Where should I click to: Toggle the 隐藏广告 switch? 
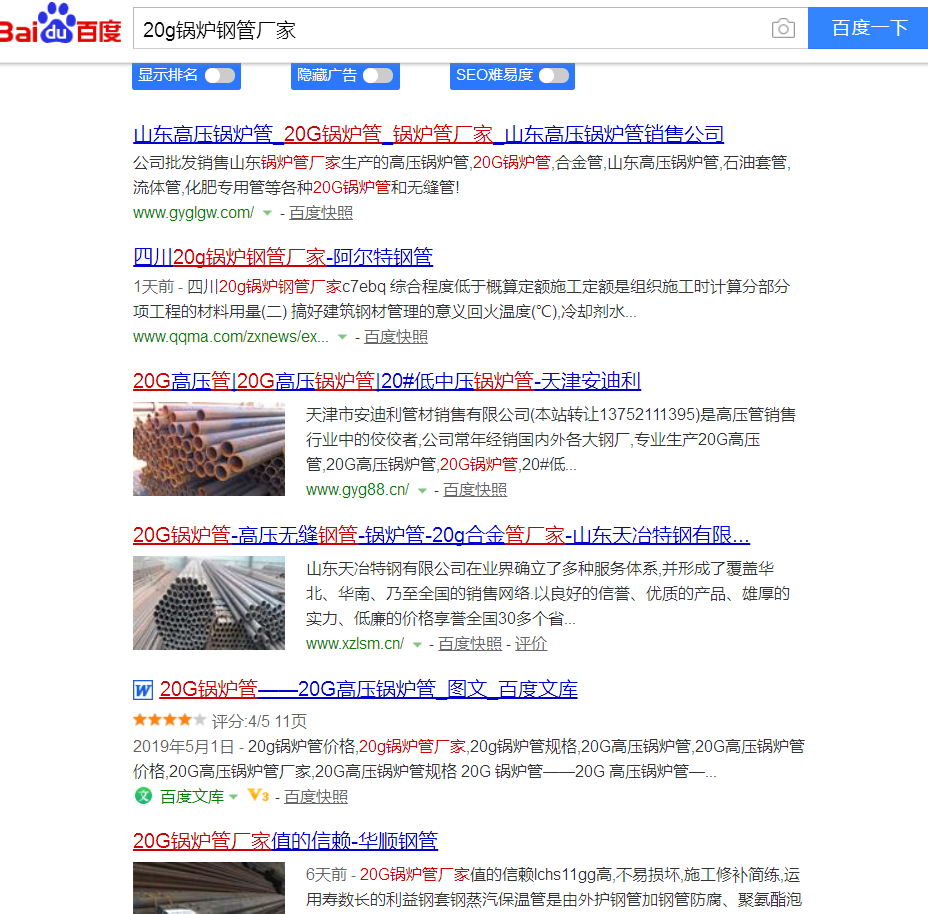pyautogui.click(x=378, y=76)
